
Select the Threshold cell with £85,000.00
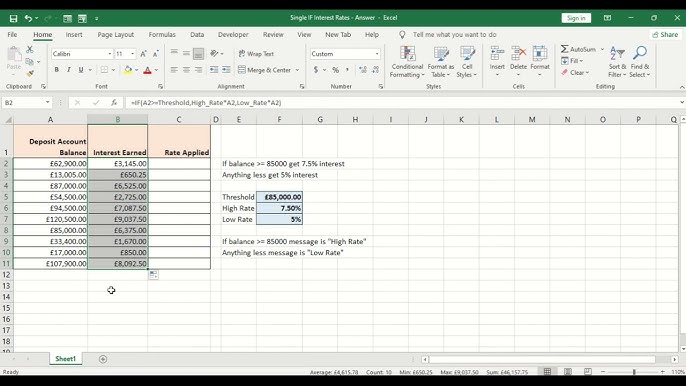click(x=279, y=197)
